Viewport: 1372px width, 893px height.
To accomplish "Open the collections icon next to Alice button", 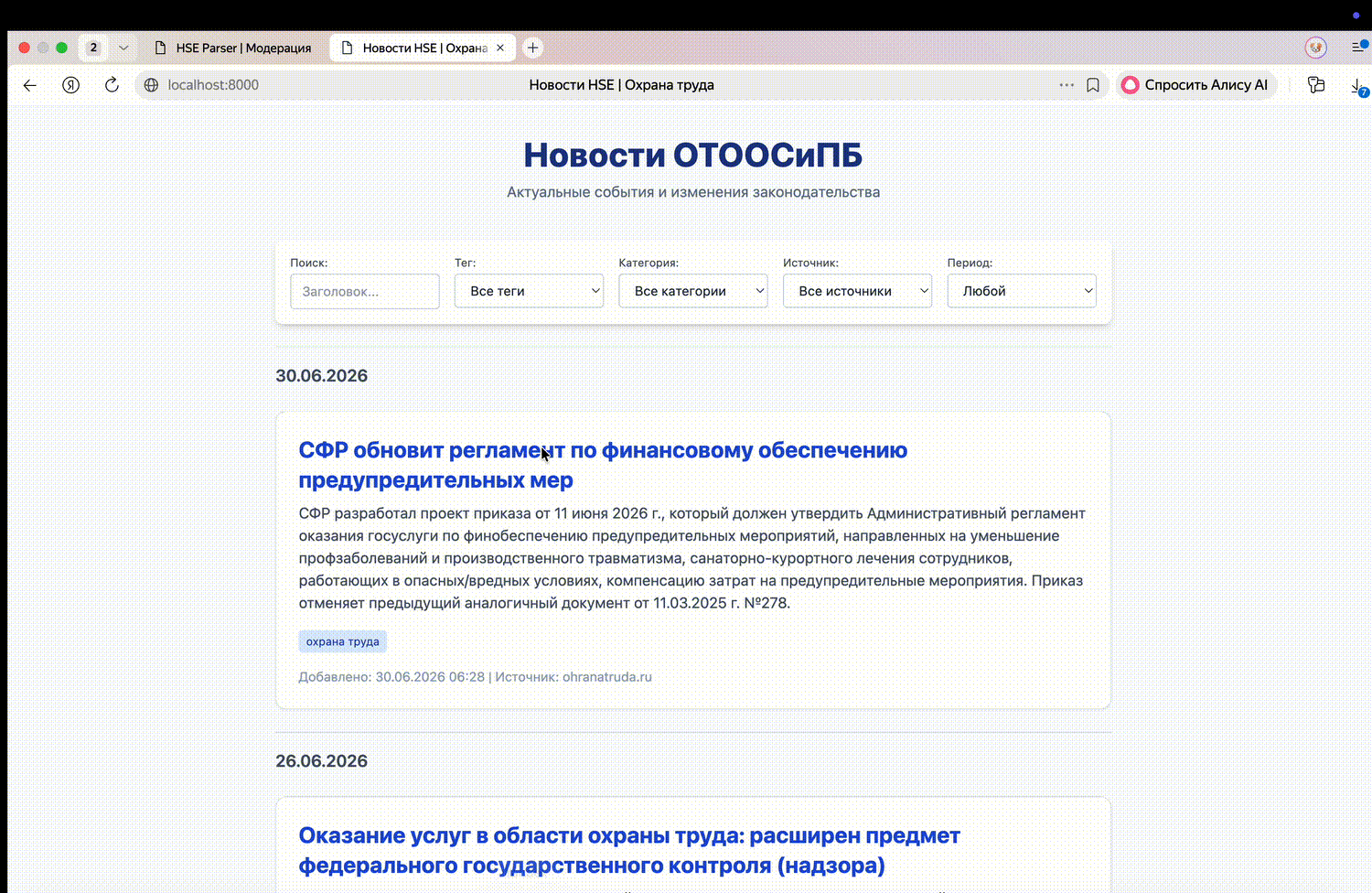I will (1316, 85).
